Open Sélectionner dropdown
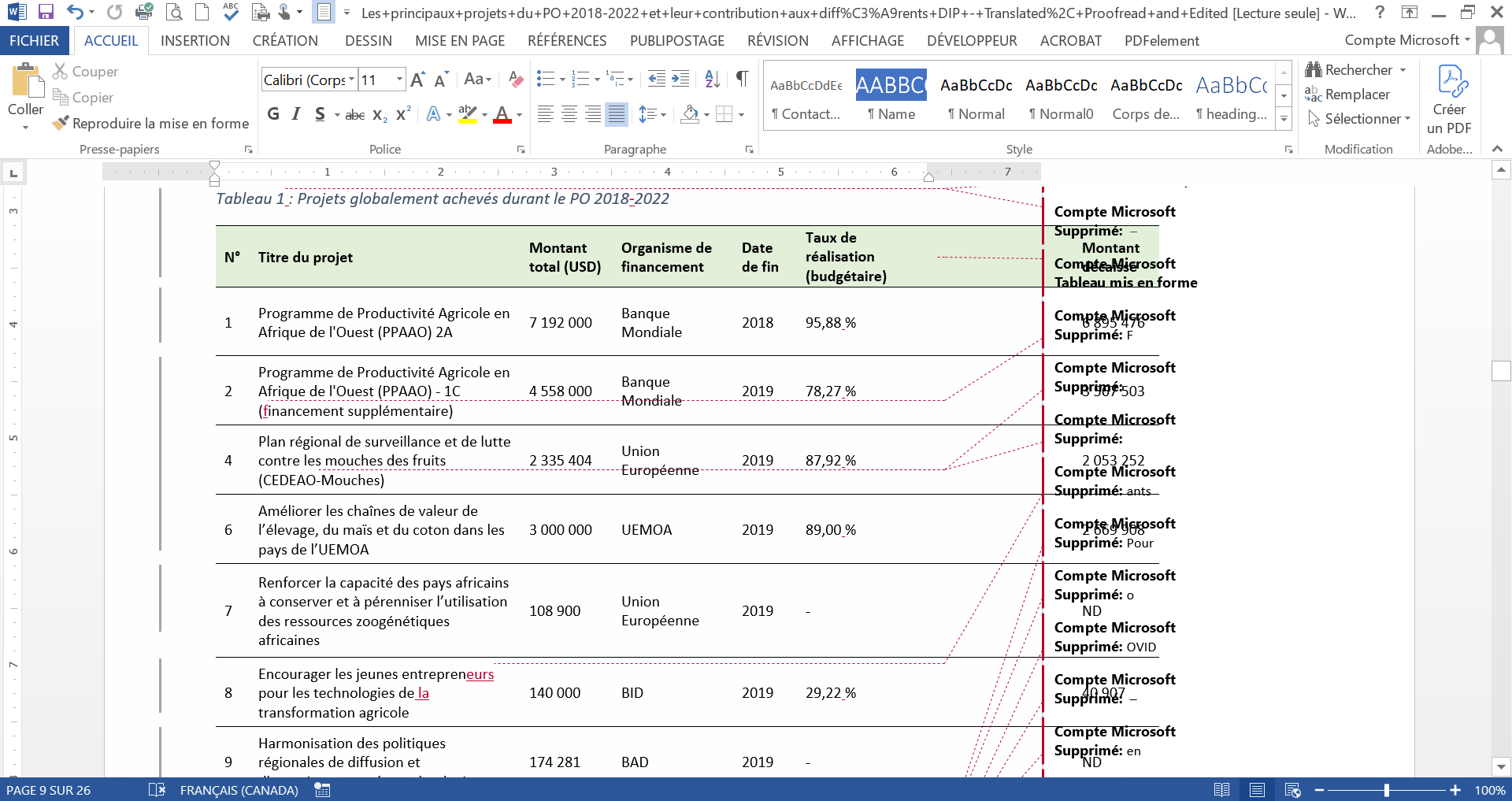The image size is (1512, 801). pyautogui.click(x=1359, y=119)
